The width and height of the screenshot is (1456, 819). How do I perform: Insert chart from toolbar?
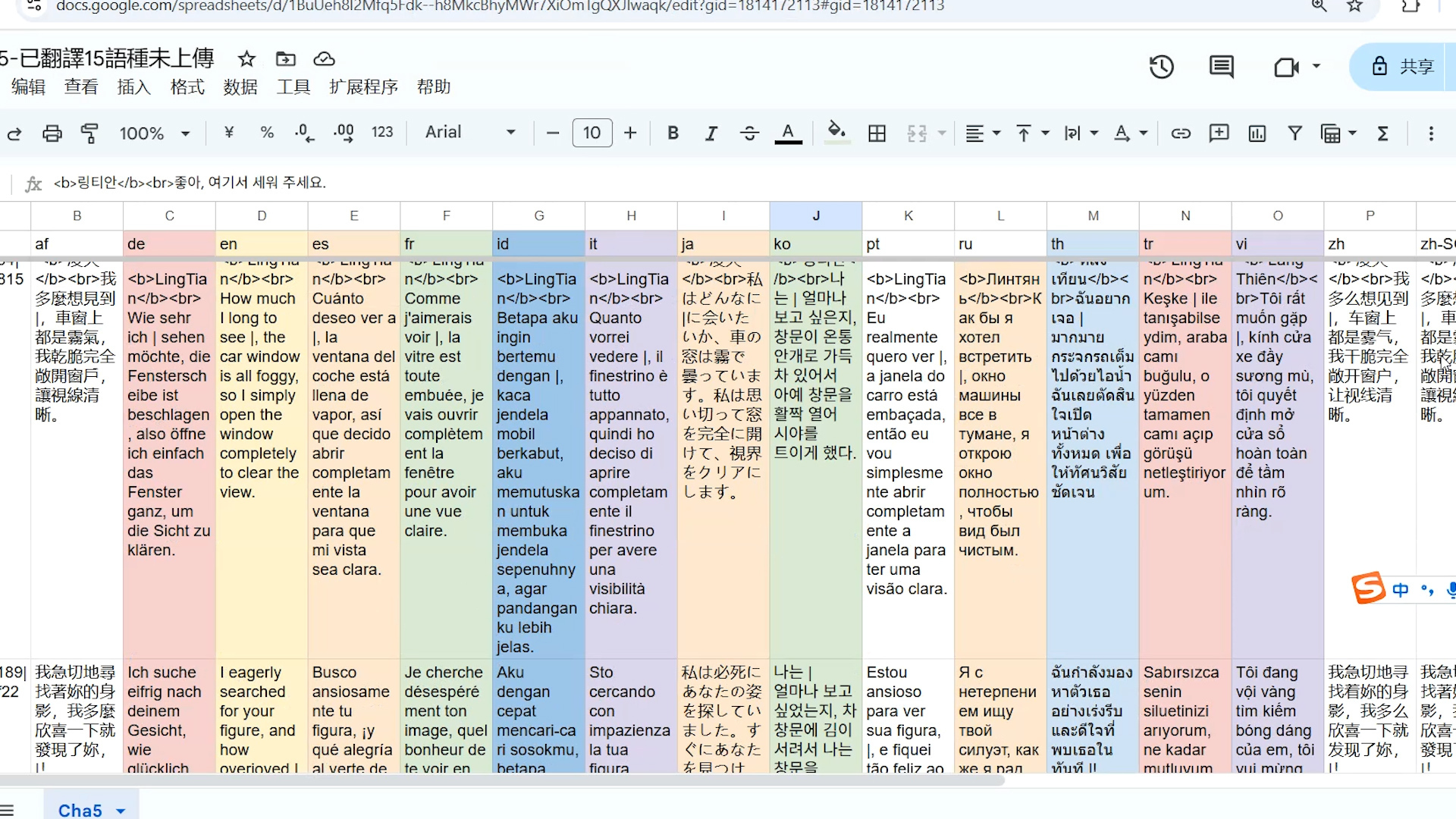pos(1257,133)
